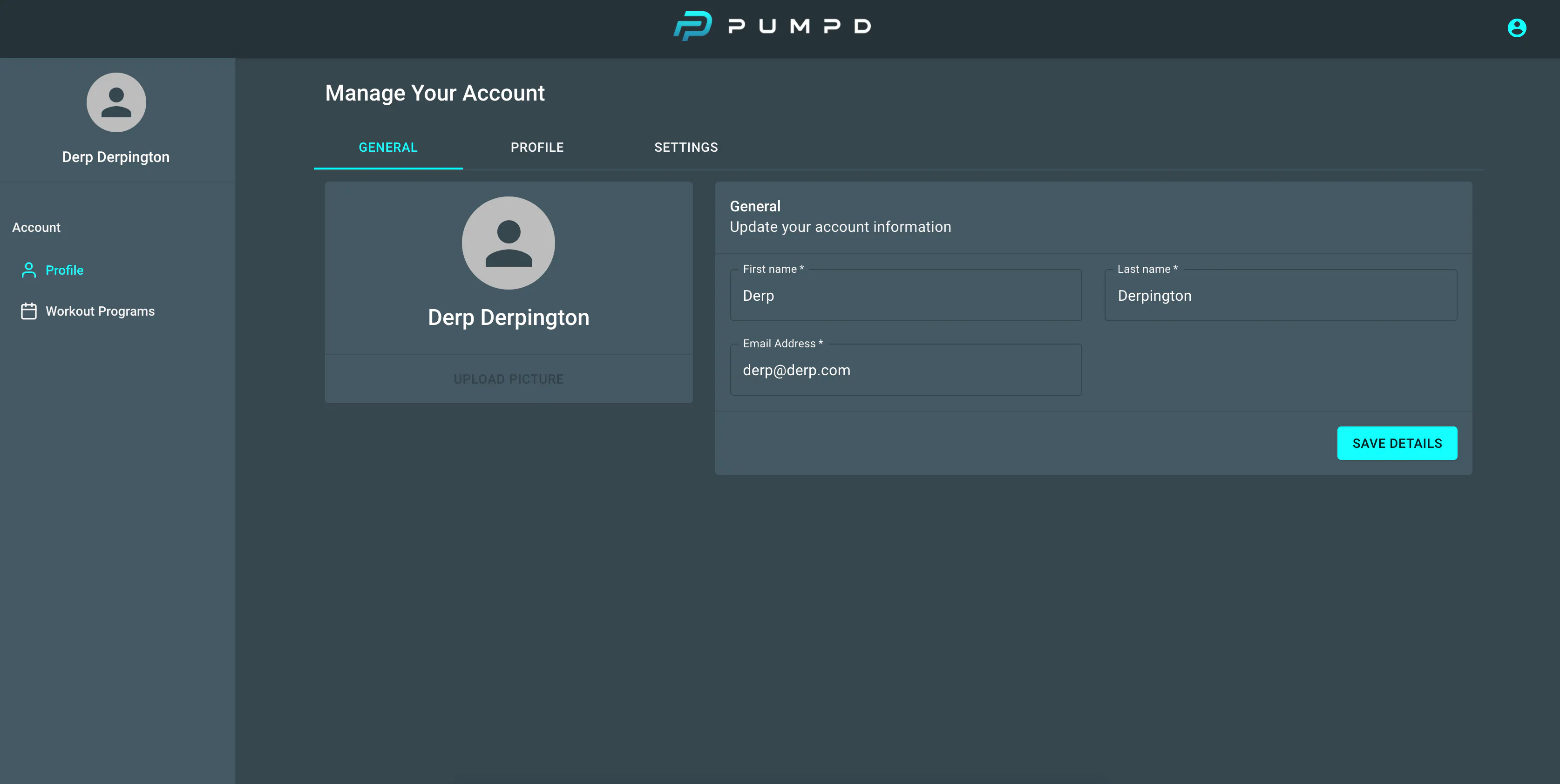This screenshot has height=784, width=1560.
Task: Open the Settings tab
Action: point(686,148)
